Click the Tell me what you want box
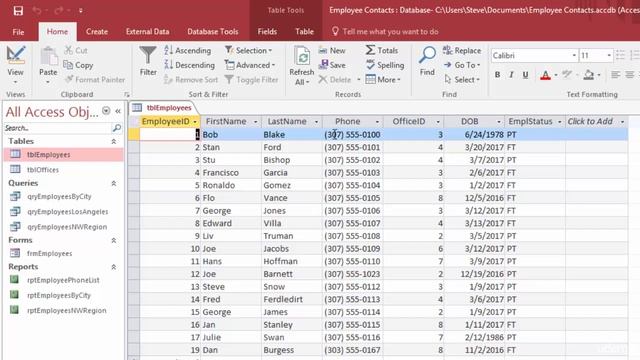 386,31
